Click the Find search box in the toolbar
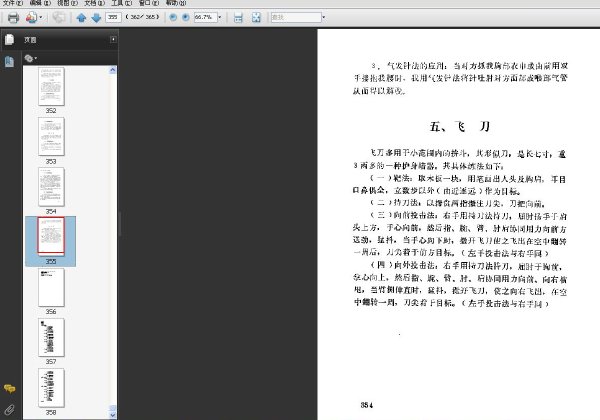This screenshot has width=600, height=420. 296,17
